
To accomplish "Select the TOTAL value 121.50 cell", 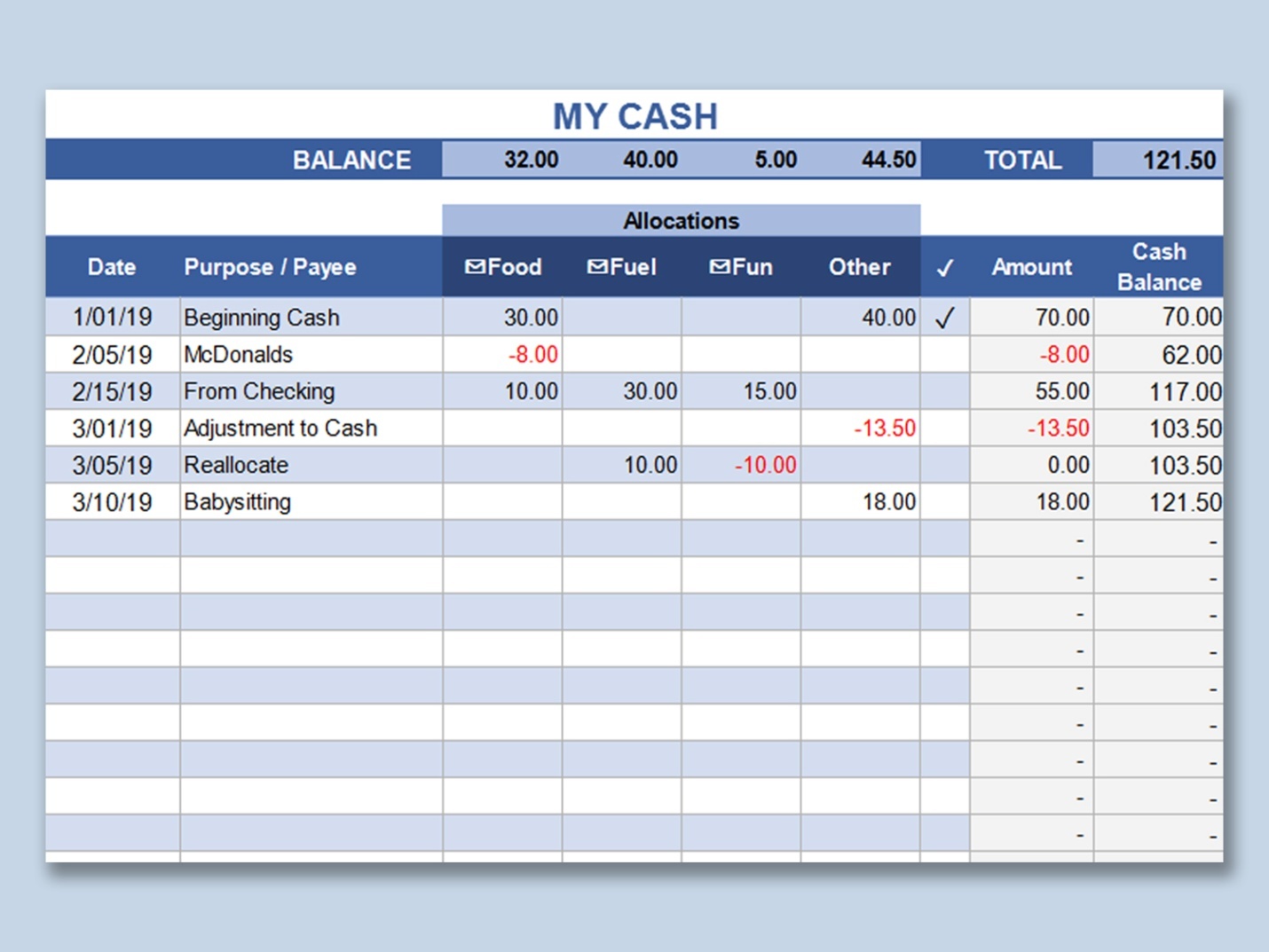I will 1158,161.
